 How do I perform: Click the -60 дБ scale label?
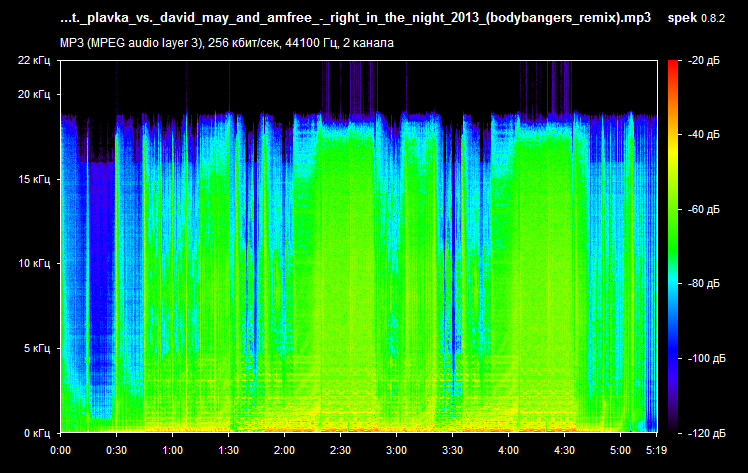point(704,209)
